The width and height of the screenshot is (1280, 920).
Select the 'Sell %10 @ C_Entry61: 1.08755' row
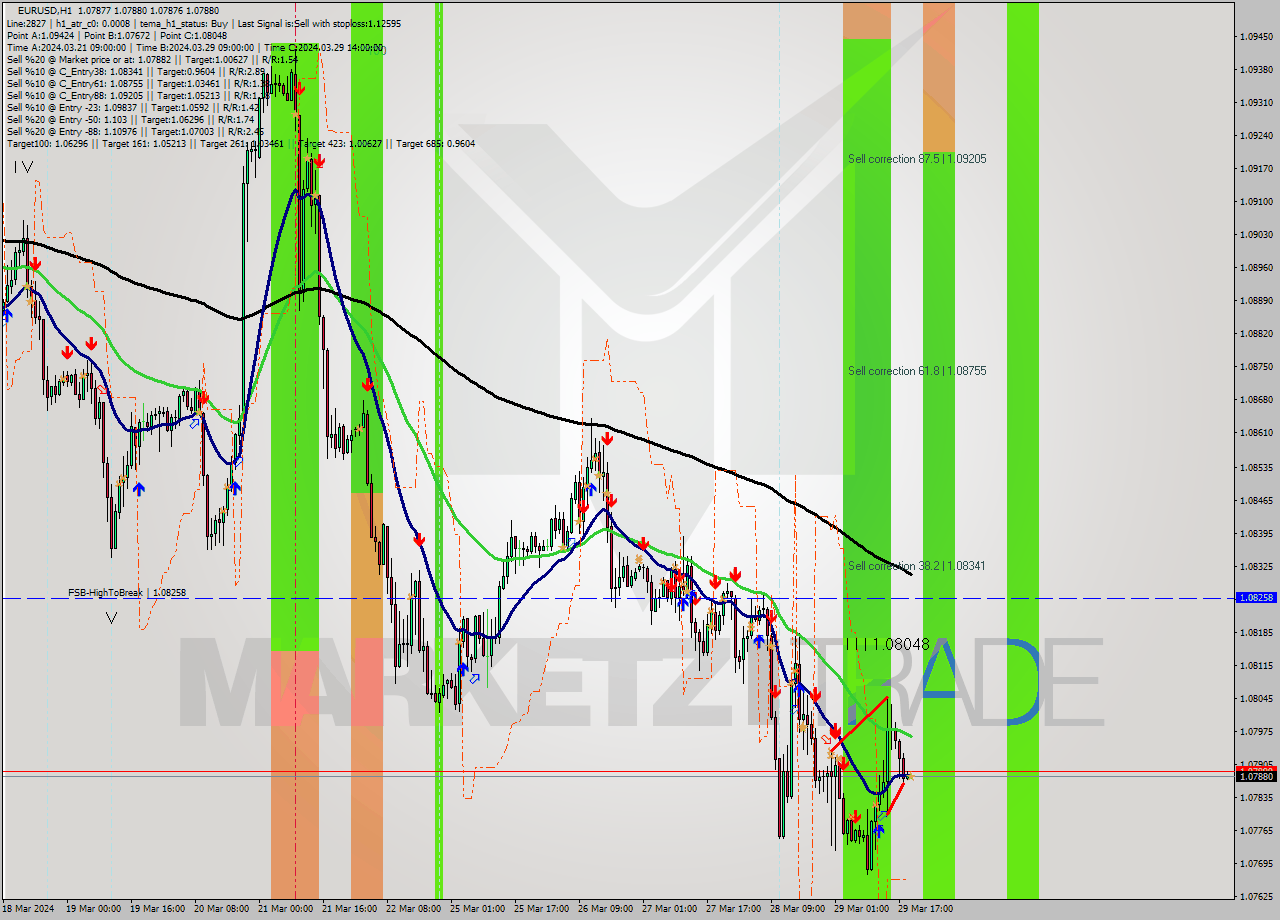[136, 83]
